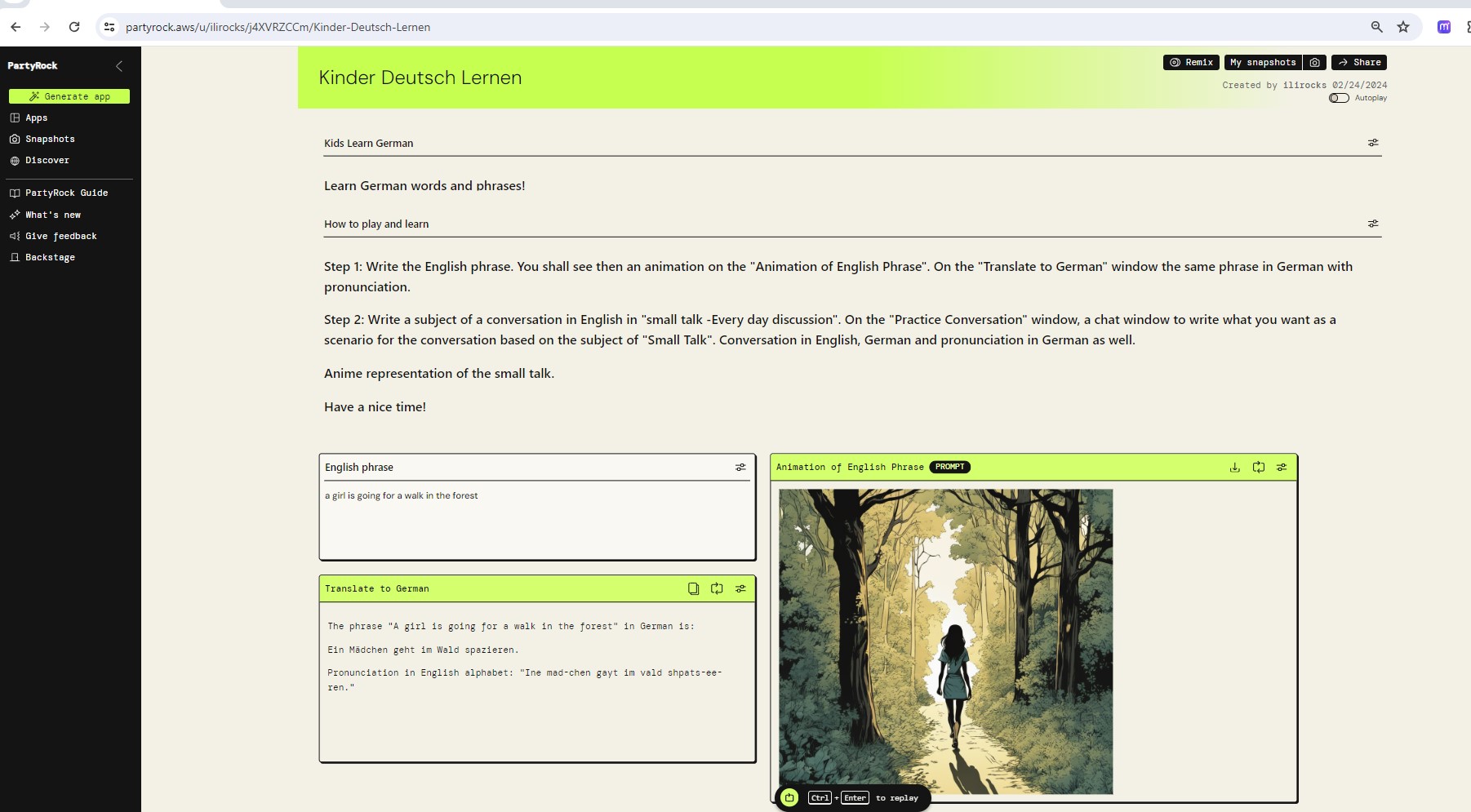Viewport: 1471px width, 812px height.
Task: Open edit settings for Animation of English Phrase
Action: tap(1282, 468)
